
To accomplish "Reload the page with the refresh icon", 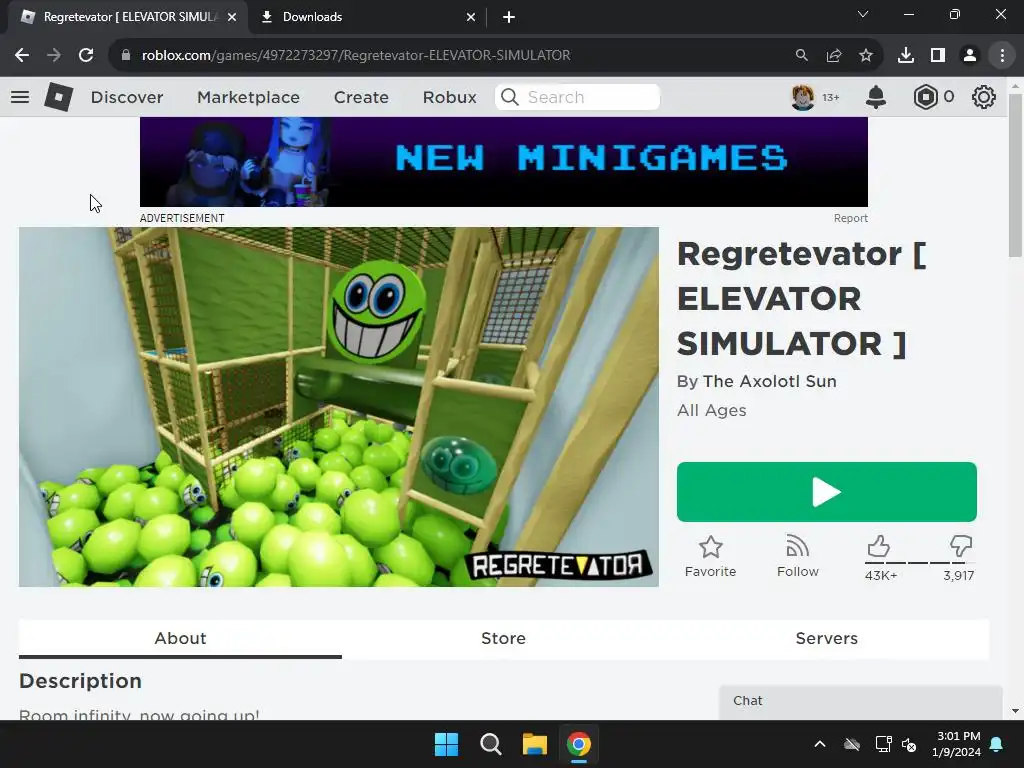I will click(x=86, y=56).
